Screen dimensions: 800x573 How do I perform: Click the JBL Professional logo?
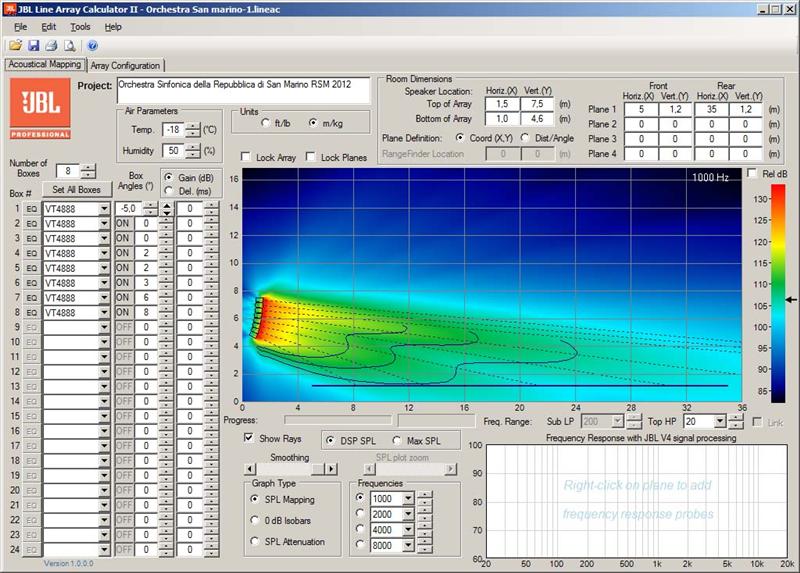[x=40, y=108]
